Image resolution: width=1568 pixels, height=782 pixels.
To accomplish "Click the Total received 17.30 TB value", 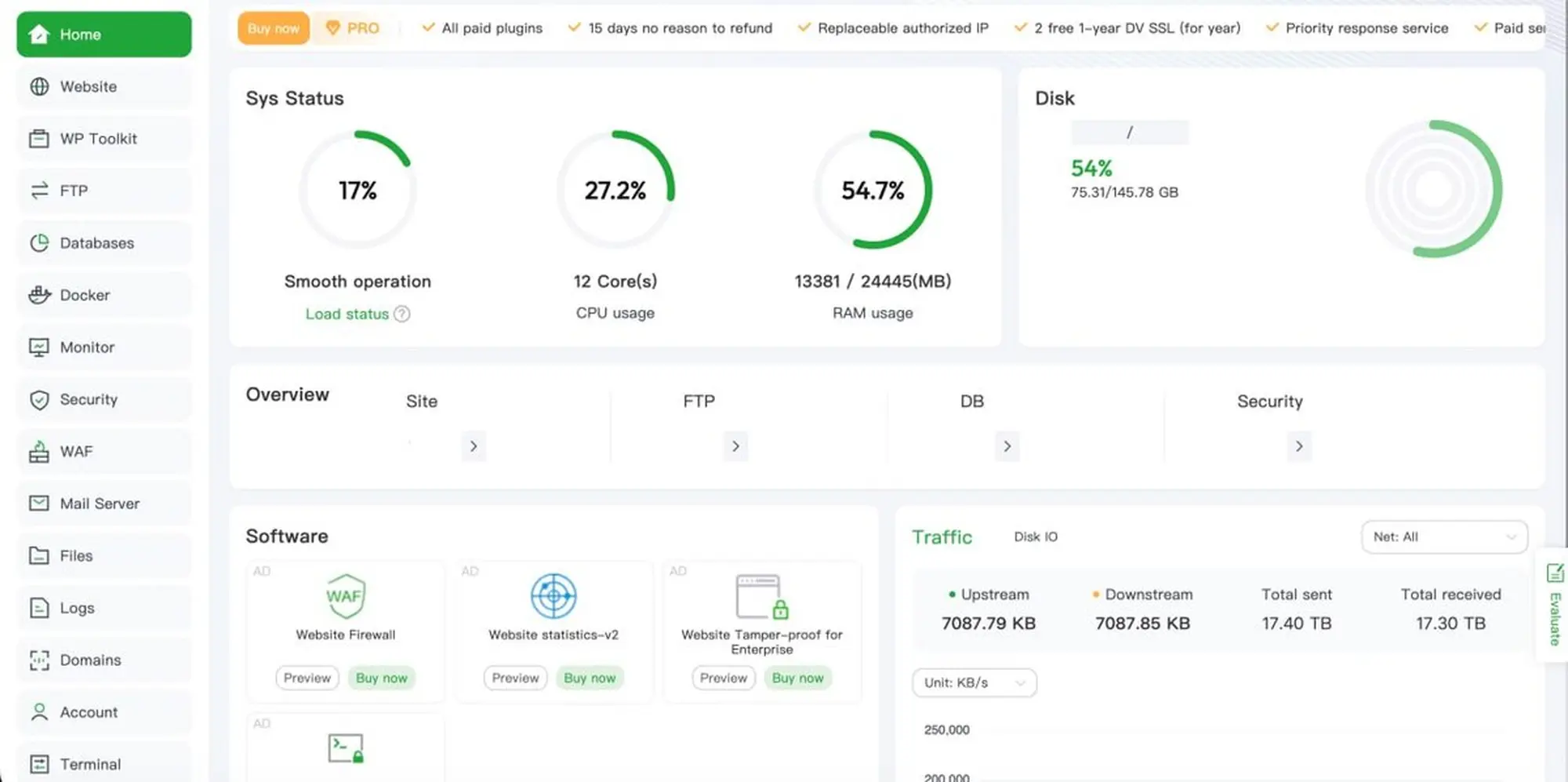I will (1450, 624).
